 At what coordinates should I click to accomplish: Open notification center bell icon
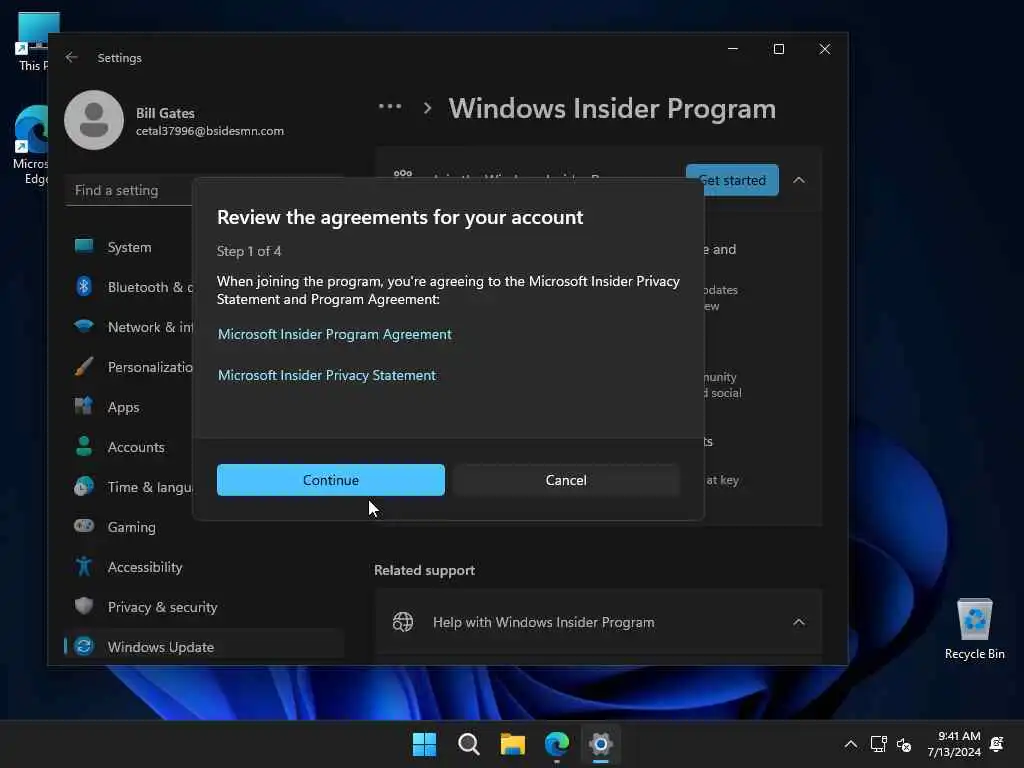pos(997,744)
